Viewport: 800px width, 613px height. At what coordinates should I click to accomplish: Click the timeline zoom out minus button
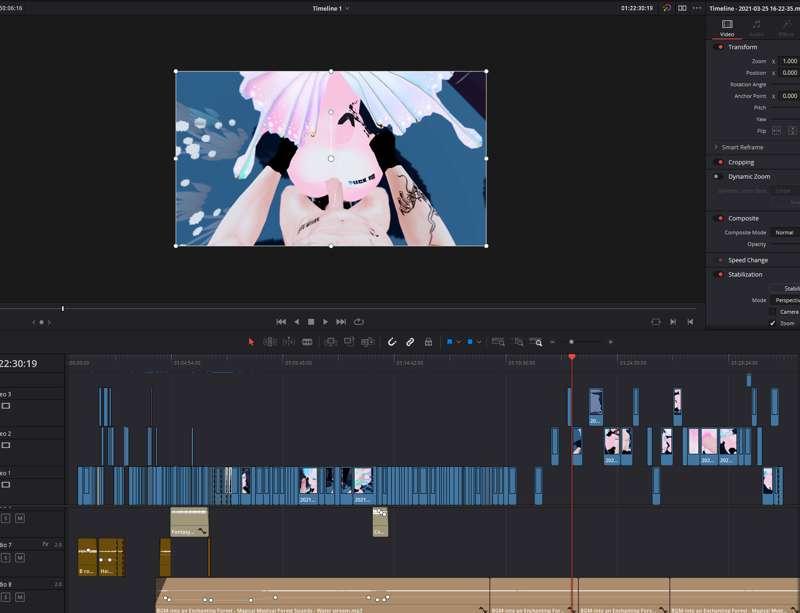point(553,342)
